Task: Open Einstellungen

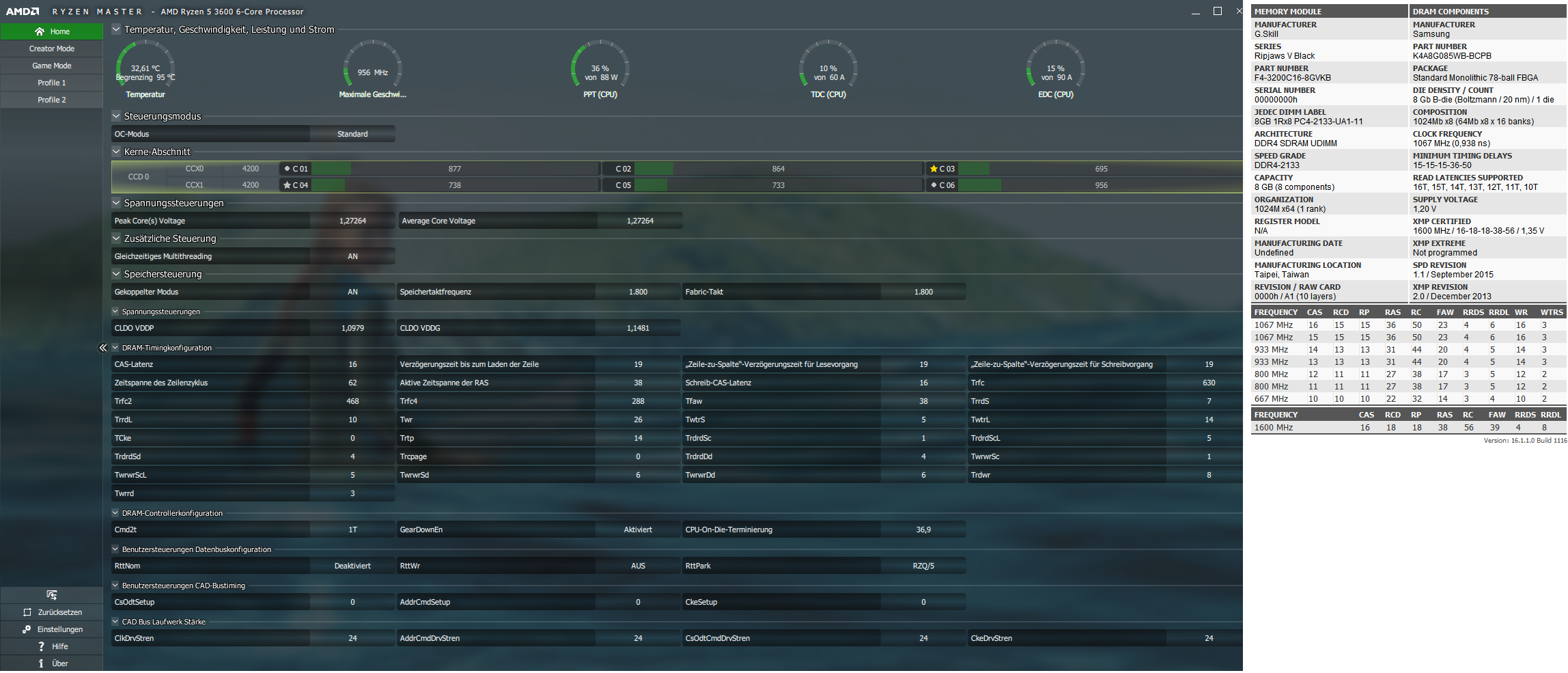Action: (52, 629)
